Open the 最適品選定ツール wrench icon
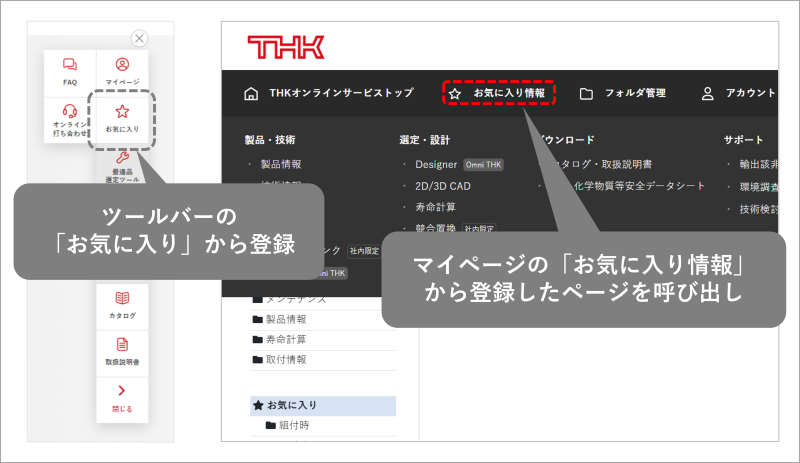This screenshot has height=463, width=800. [x=122, y=166]
